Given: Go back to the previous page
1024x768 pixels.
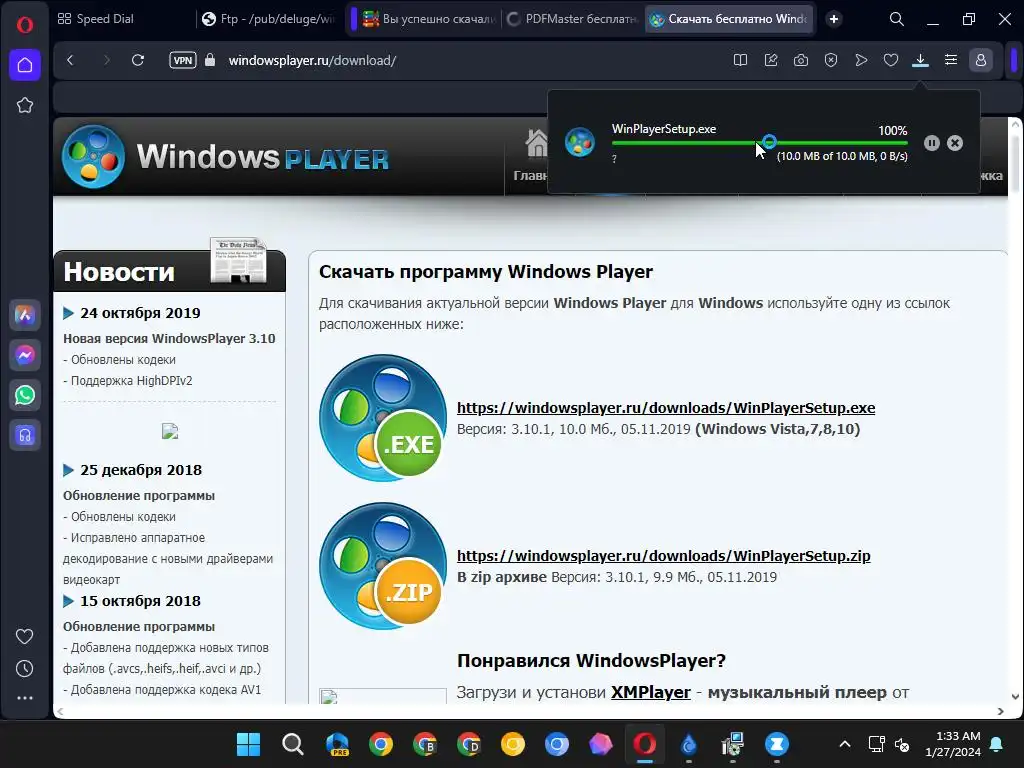Looking at the screenshot, I should [71, 60].
